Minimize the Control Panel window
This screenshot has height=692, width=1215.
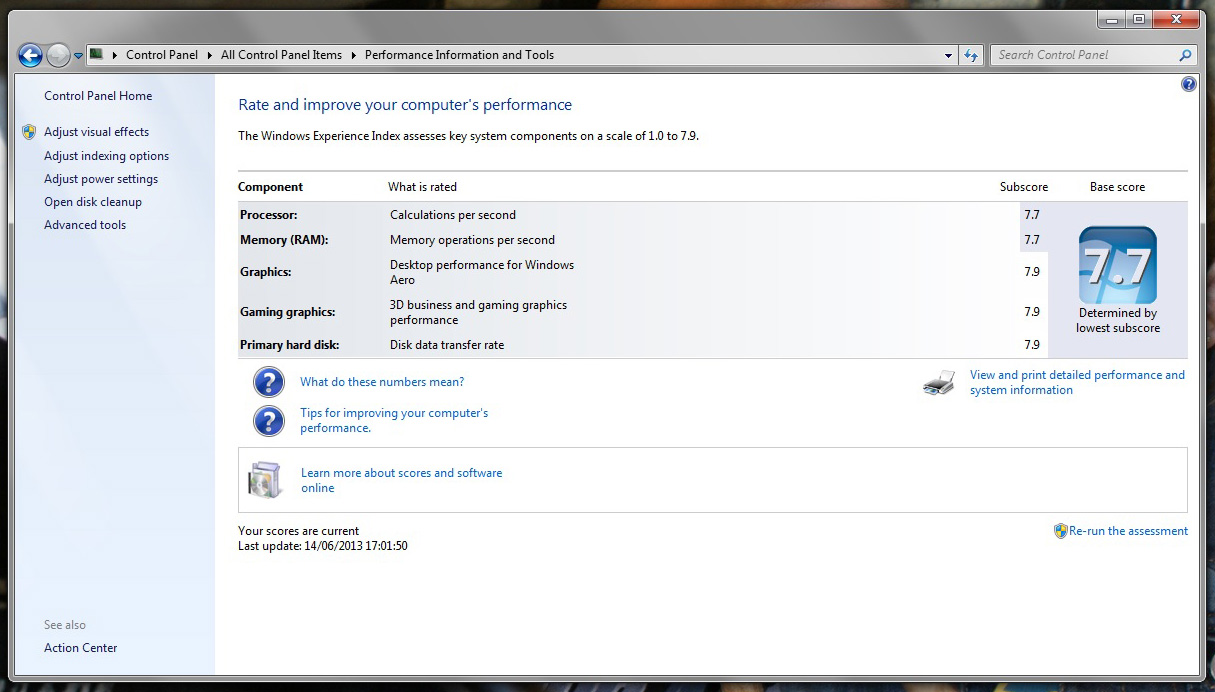[1111, 19]
